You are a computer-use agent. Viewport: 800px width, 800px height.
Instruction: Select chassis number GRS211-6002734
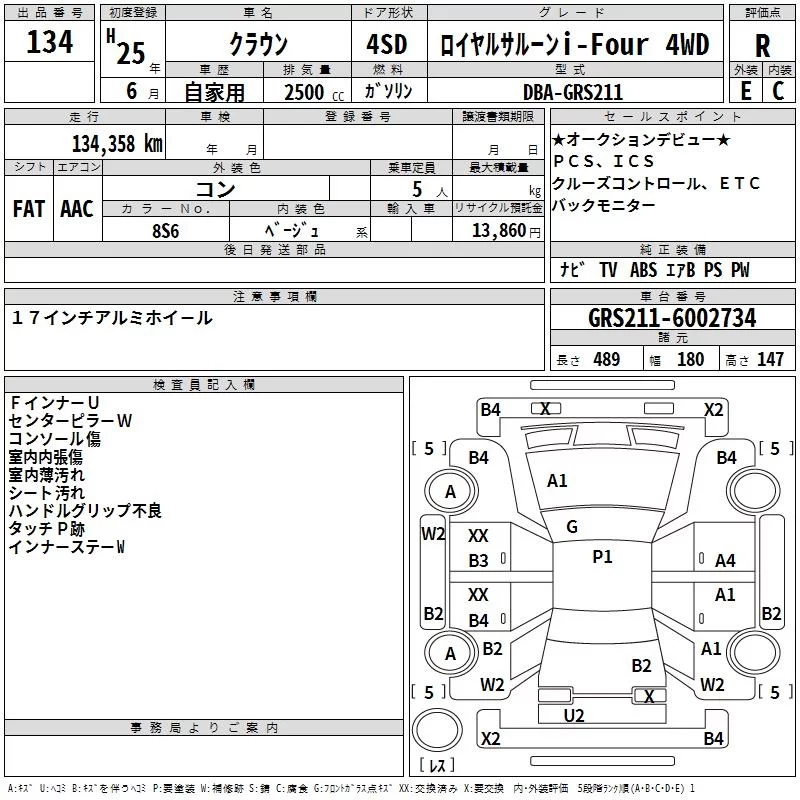(x=672, y=319)
